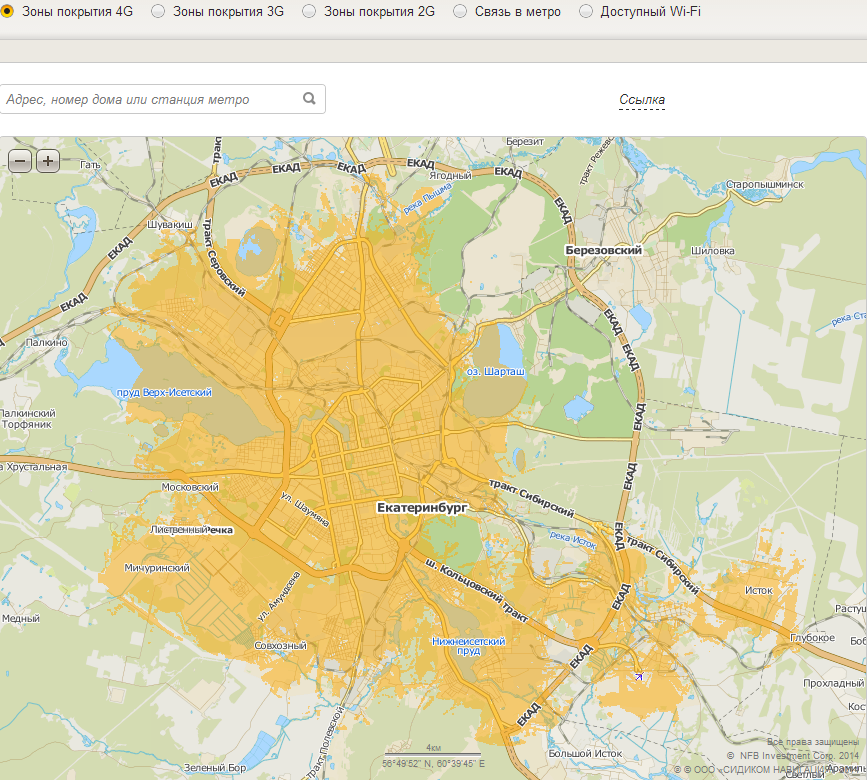Click the Исток settlement label
867x780 pixels.
(x=758, y=590)
